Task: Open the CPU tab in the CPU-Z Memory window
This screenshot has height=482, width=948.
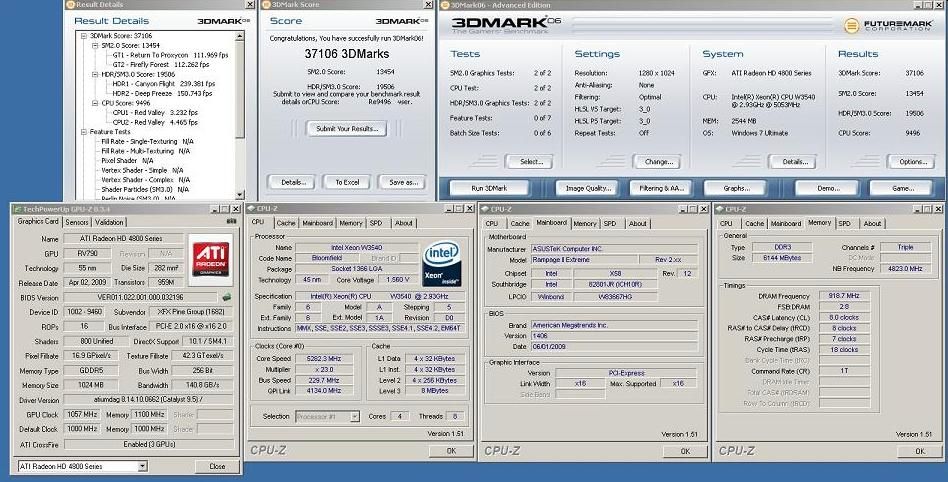Action: click(x=726, y=223)
